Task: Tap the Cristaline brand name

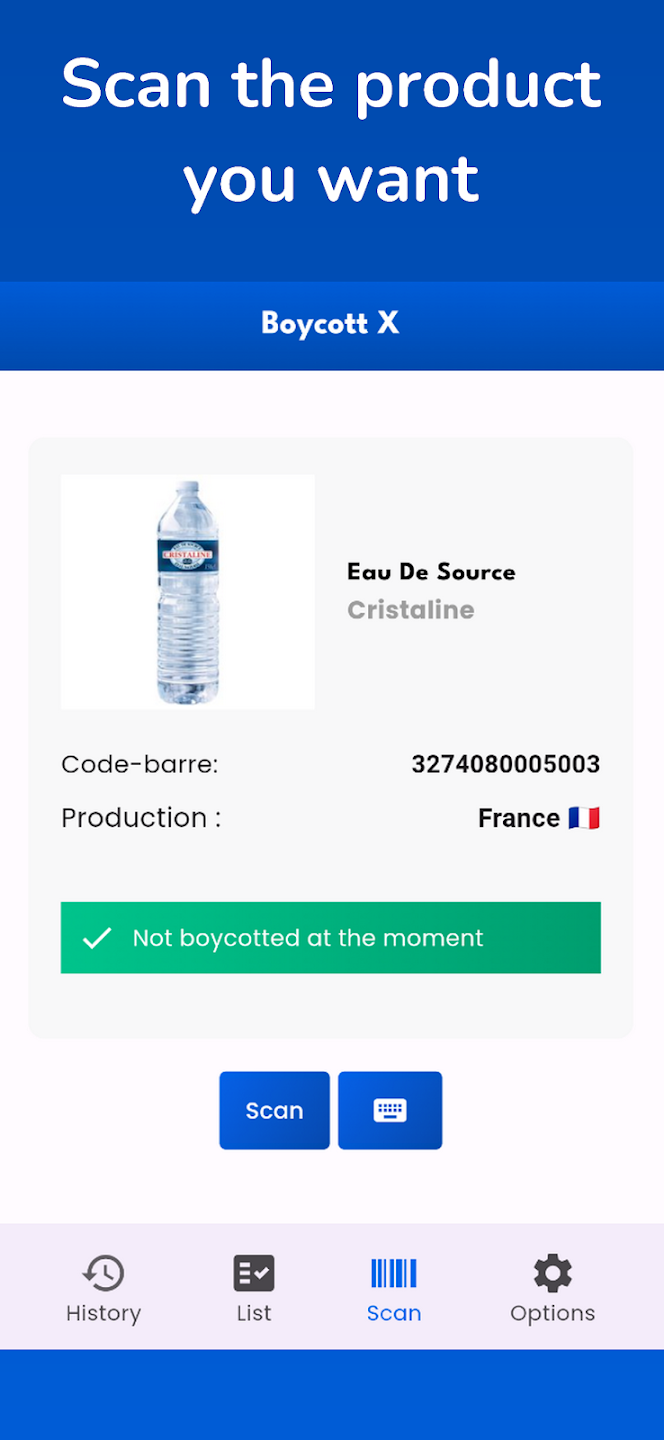Action: [x=411, y=610]
